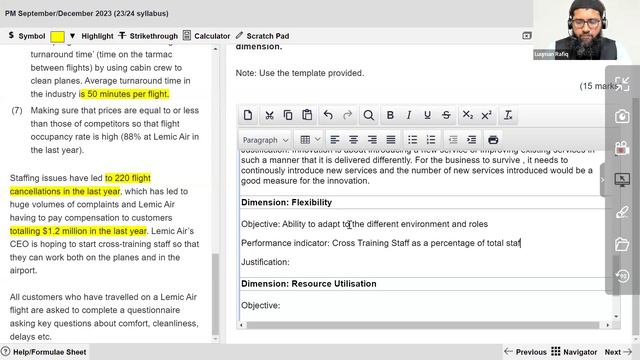640x360 pixels.
Task: Align text left
Action: tap(335, 140)
